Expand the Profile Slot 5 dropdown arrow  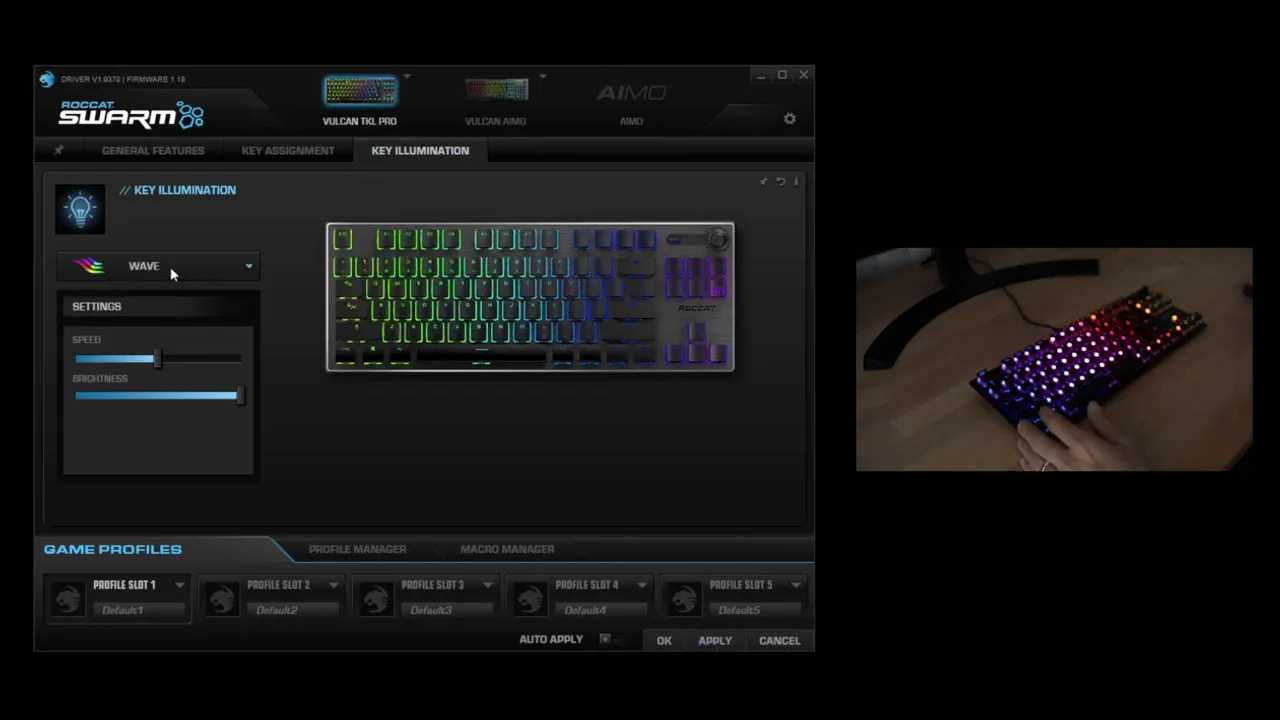click(796, 585)
